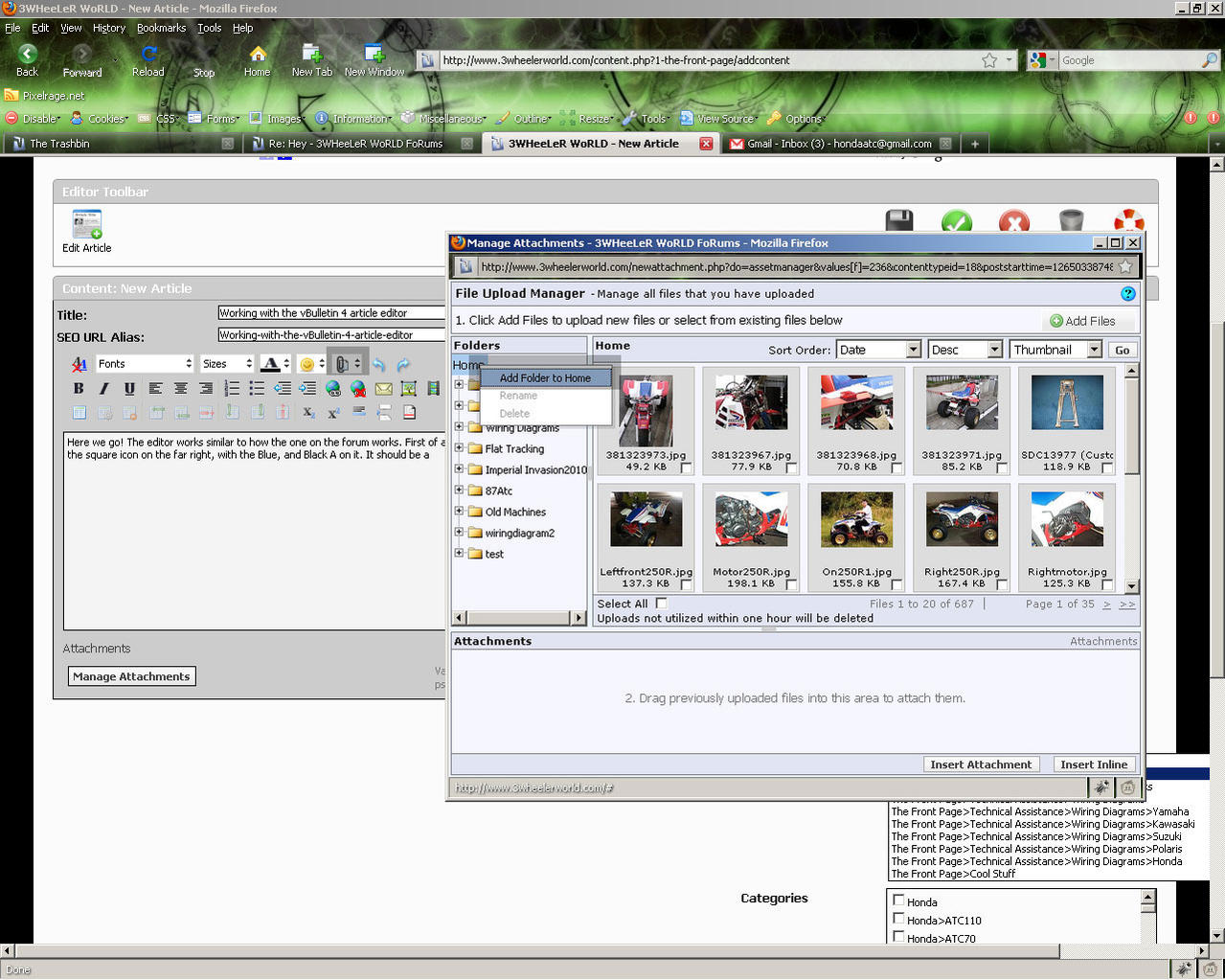Check the Select All checkbox
The image size is (1225, 980).
(x=661, y=604)
